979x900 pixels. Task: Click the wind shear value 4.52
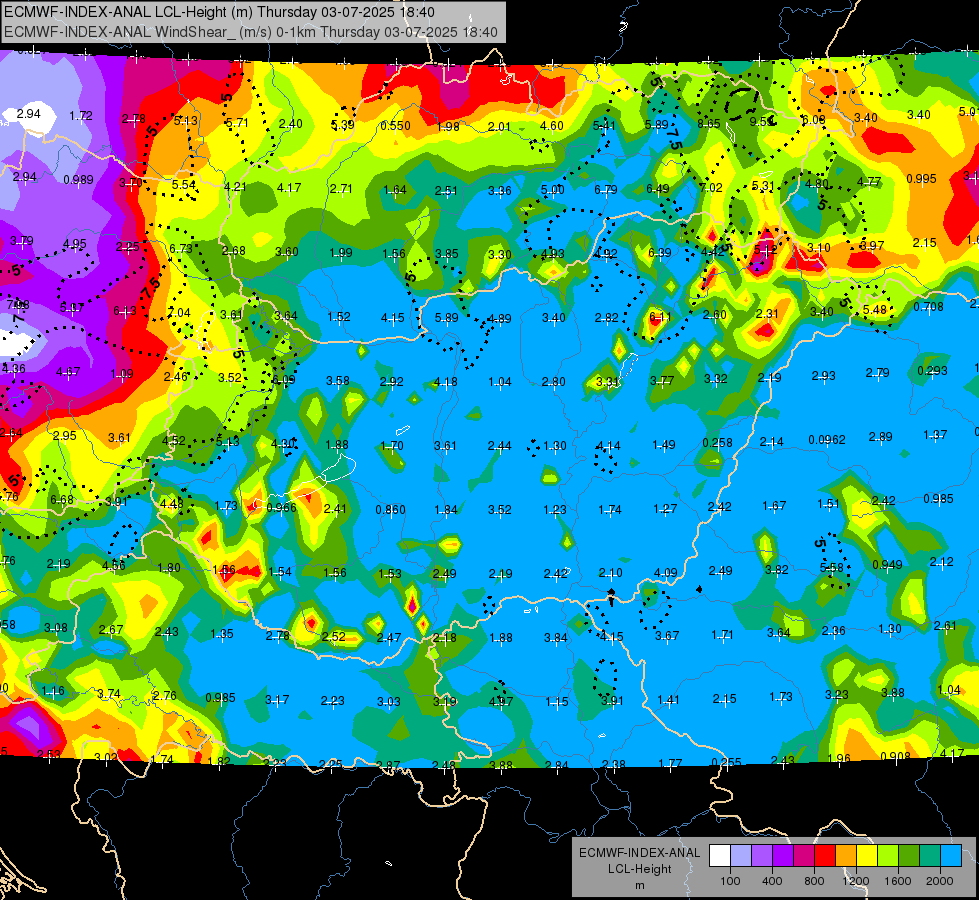pyautogui.click(x=174, y=440)
